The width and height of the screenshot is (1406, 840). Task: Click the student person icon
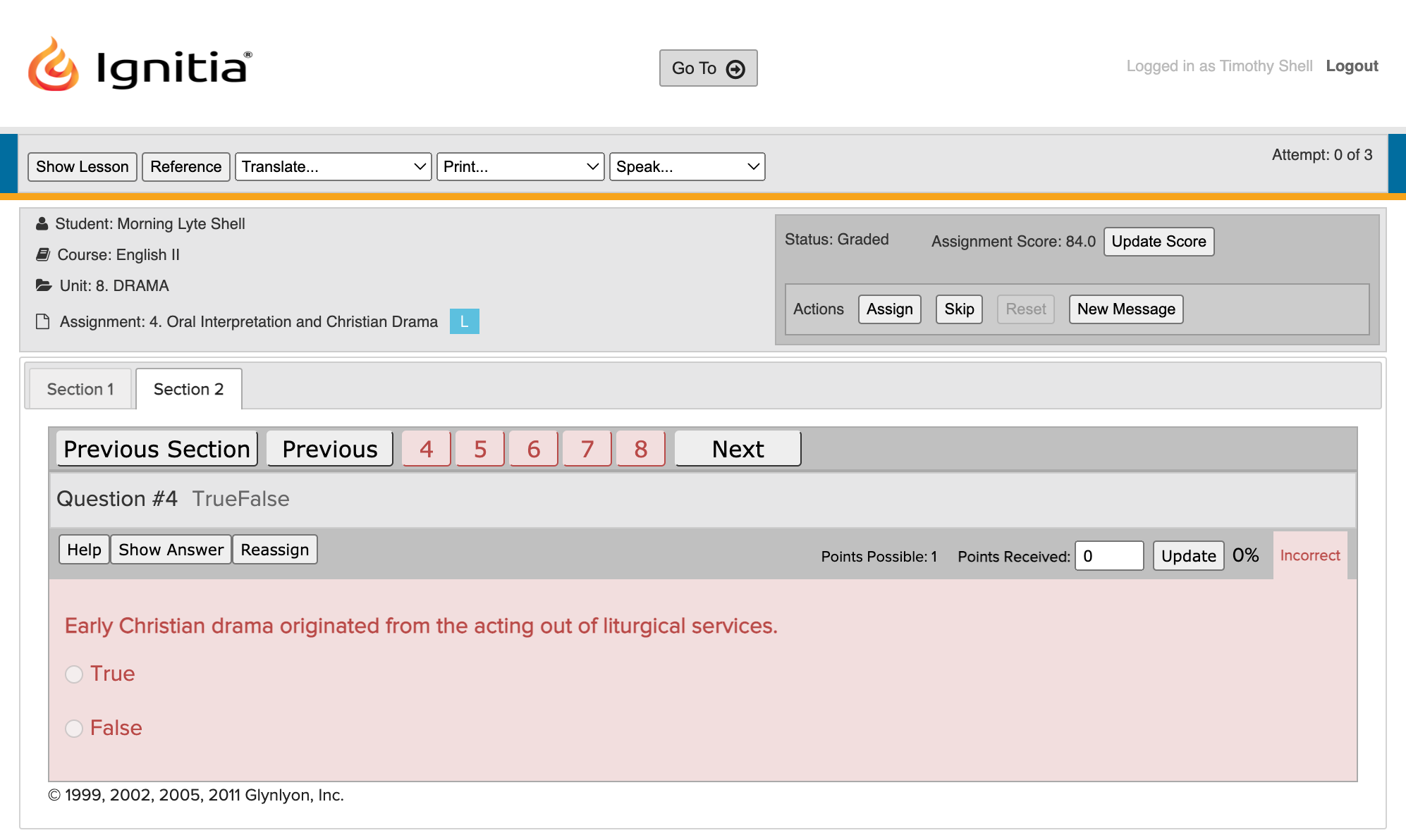pos(42,224)
